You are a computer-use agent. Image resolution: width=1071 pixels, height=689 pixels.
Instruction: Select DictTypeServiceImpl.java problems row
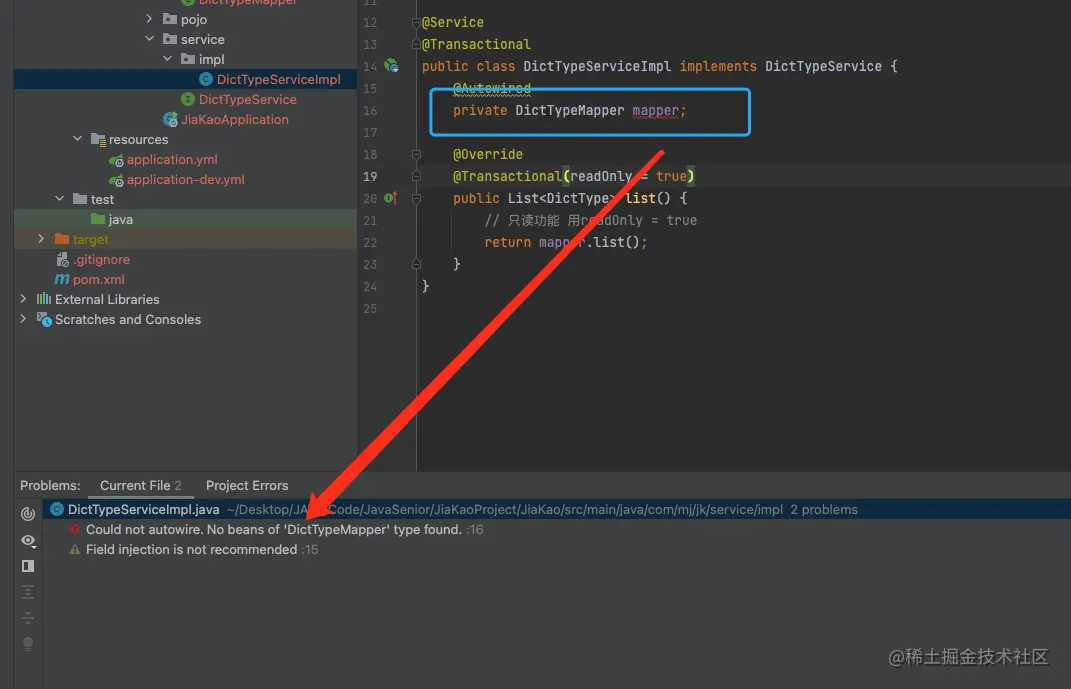point(557,509)
